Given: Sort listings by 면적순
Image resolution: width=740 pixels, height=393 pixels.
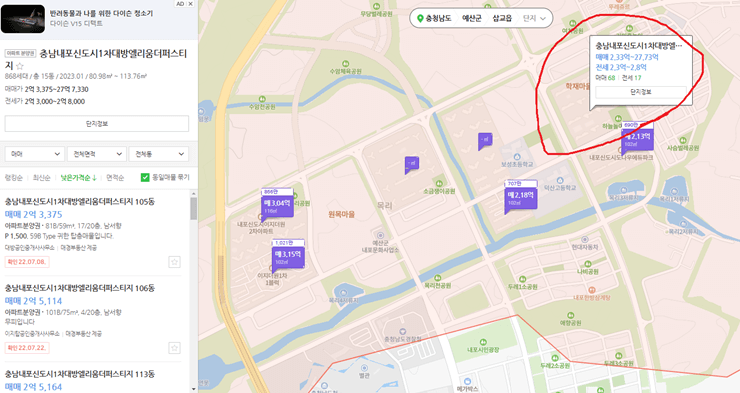Looking at the screenshot, I should click(x=115, y=177).
